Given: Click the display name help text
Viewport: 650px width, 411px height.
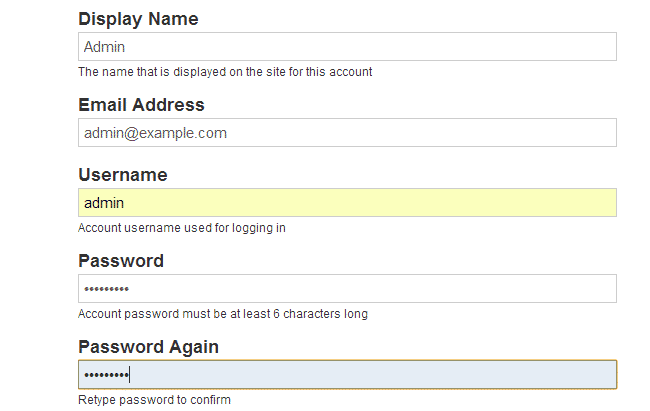Looking at the screenshot, I should click(225, 72).
